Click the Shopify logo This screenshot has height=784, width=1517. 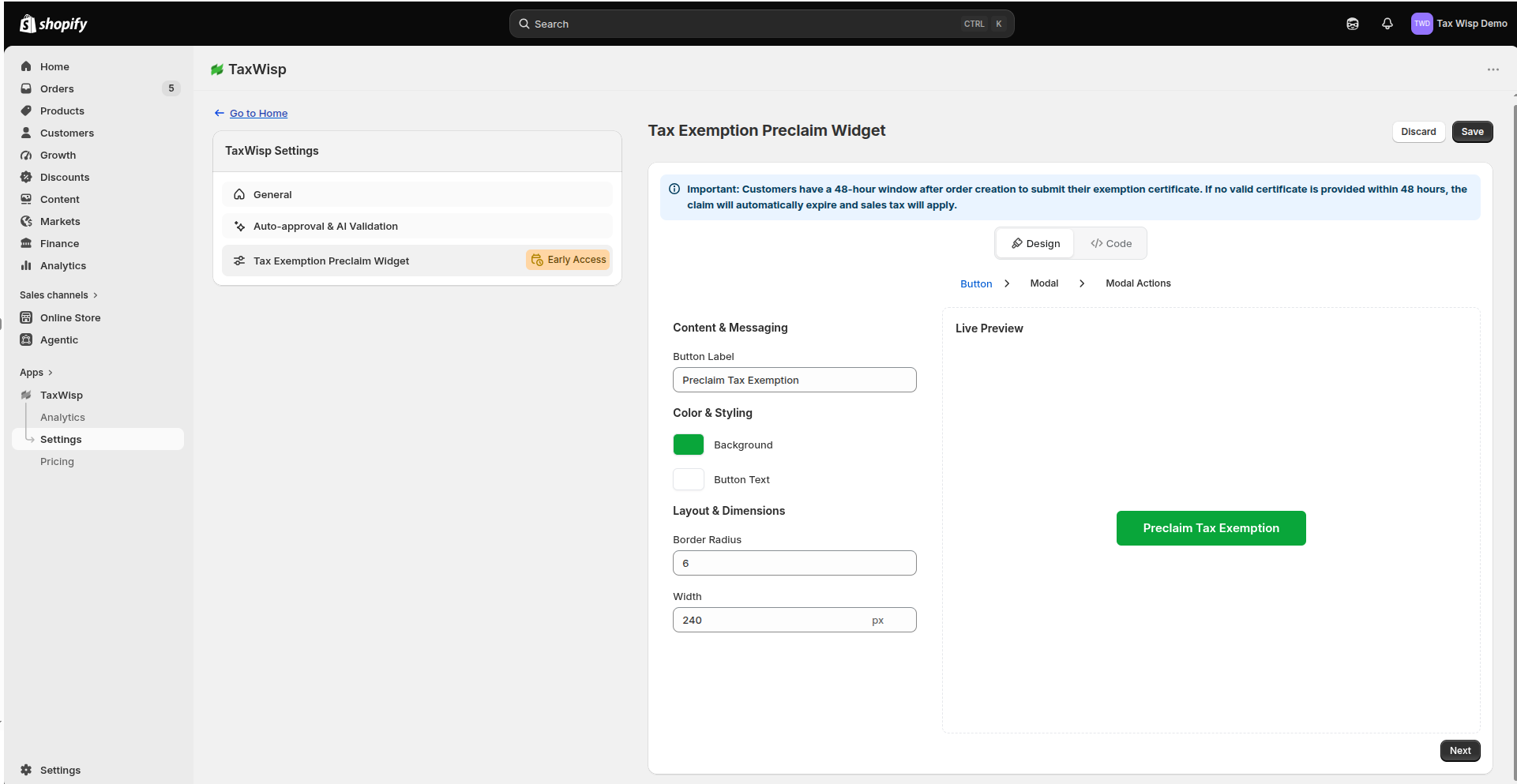coord(53,24)
